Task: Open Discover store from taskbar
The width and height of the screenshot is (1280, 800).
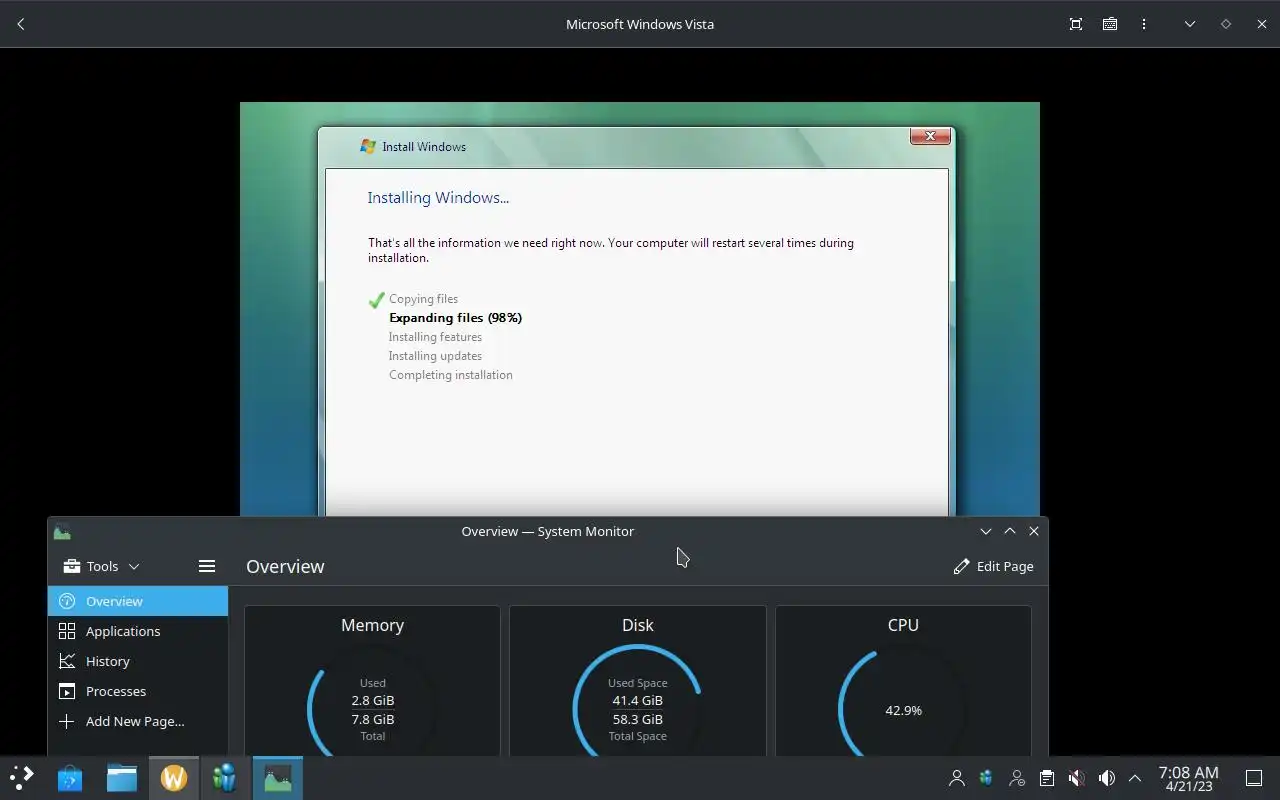Action: click(x=70, y=777)
